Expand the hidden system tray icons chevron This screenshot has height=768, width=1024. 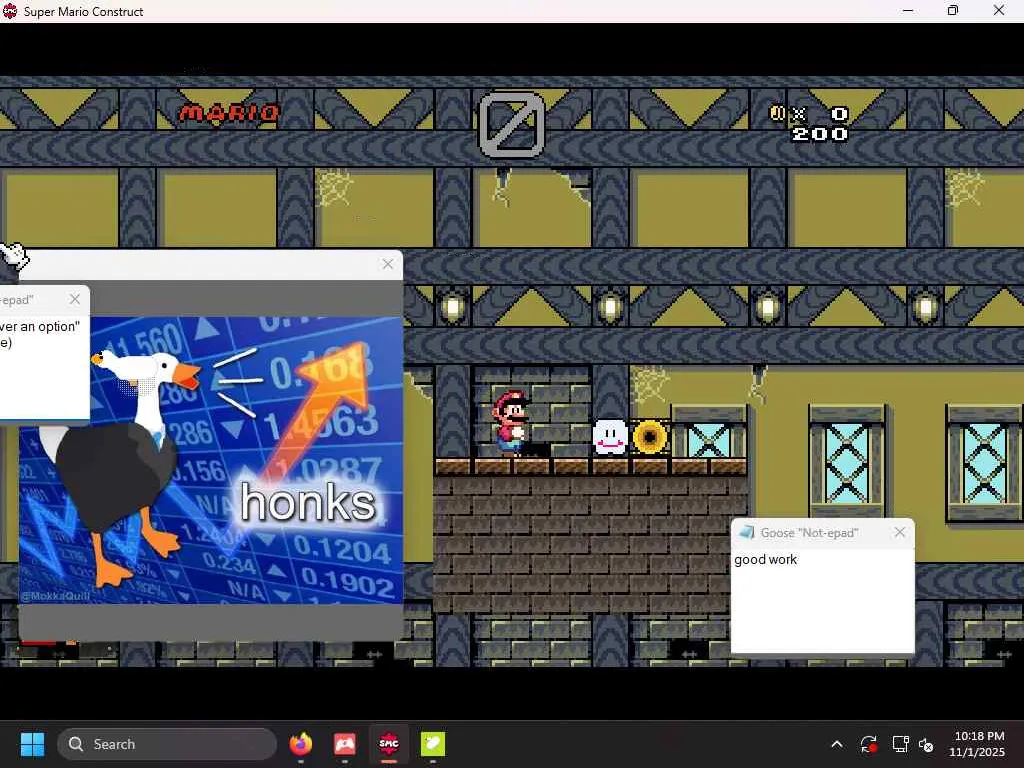tap(837, 744)
